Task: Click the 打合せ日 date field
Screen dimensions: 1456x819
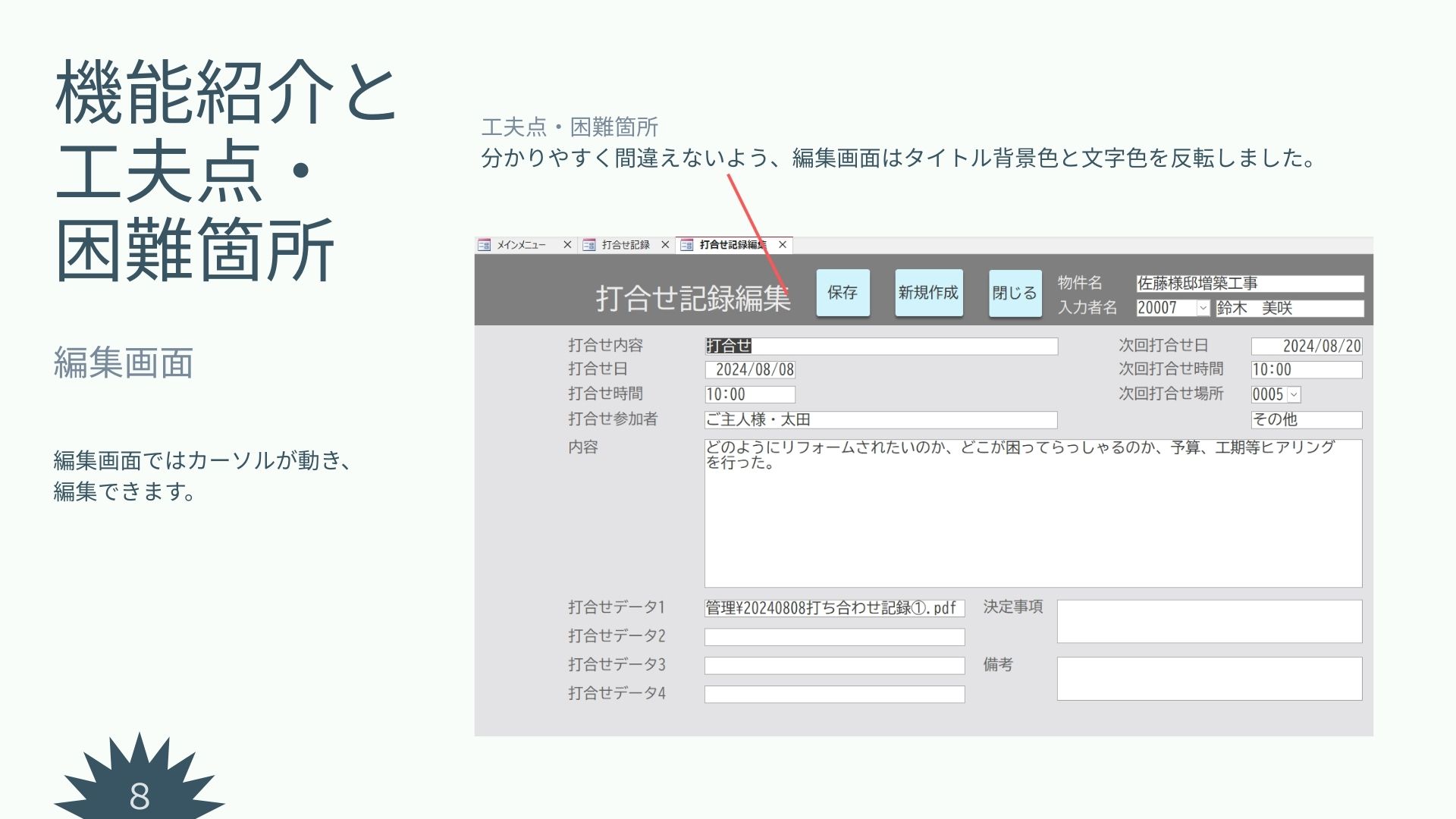Action: click(750, 370)
